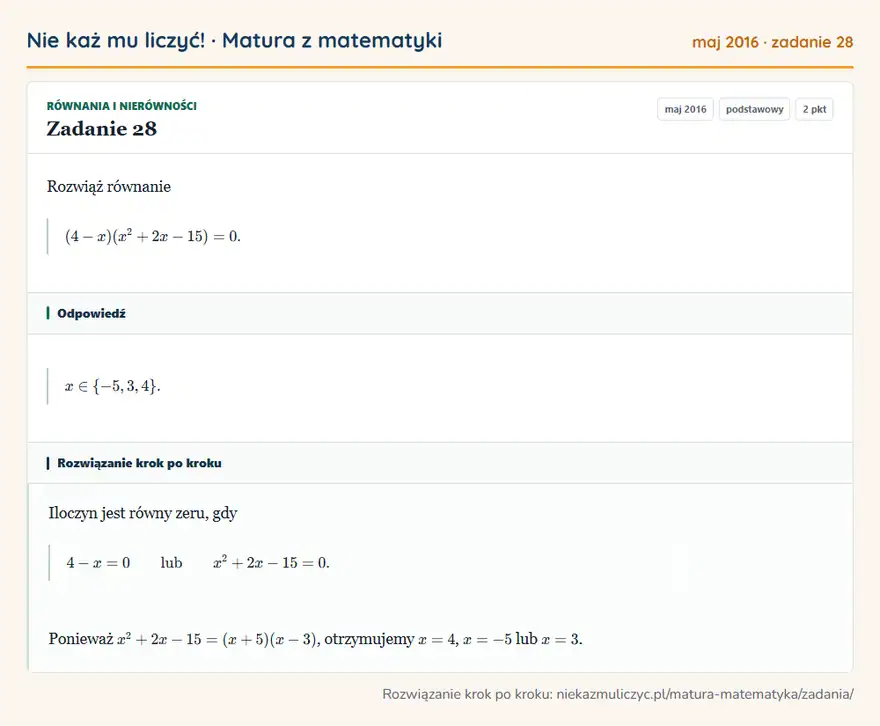Click the '4 − x = 0' expression
The image size is (880, 726).
coord(98,563)
